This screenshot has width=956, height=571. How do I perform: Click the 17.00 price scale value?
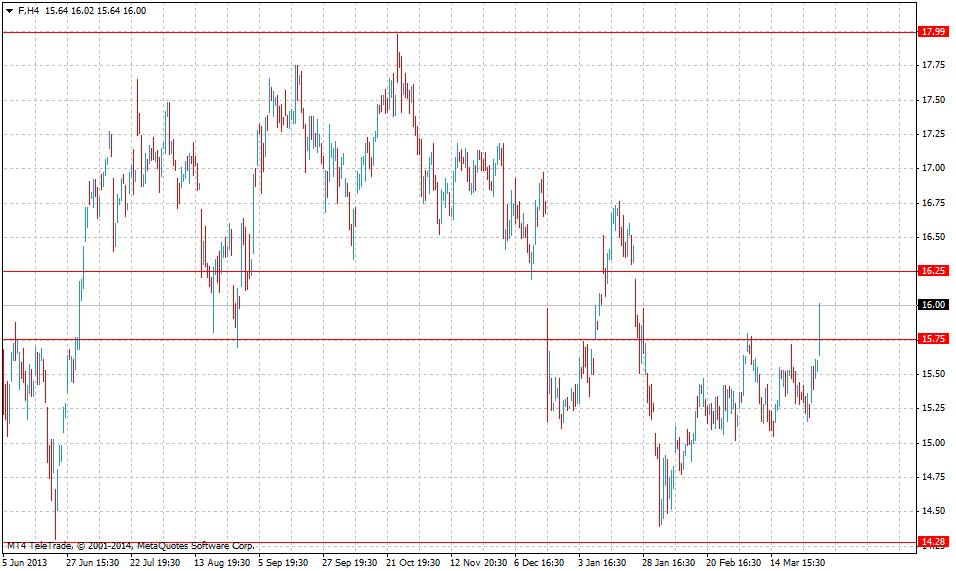coord(933,168)
